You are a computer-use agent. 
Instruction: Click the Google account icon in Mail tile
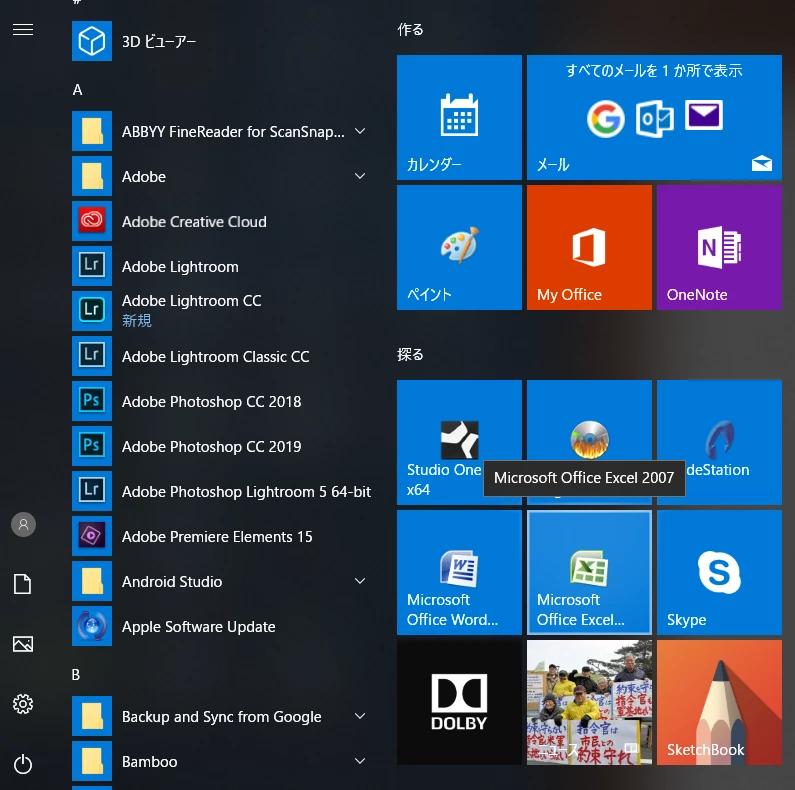[605, 119]
